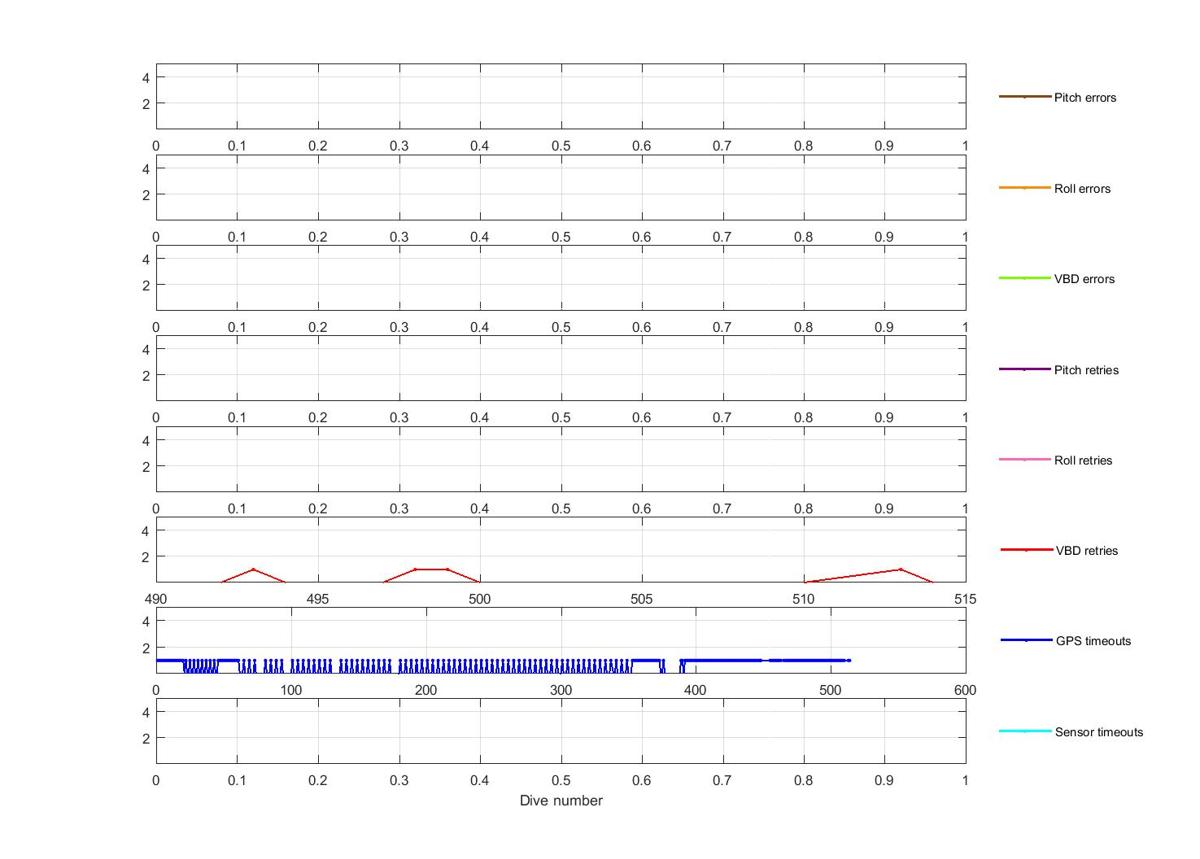Click the '515' tick label
The image size is (1200, 859).
point(965,599)
